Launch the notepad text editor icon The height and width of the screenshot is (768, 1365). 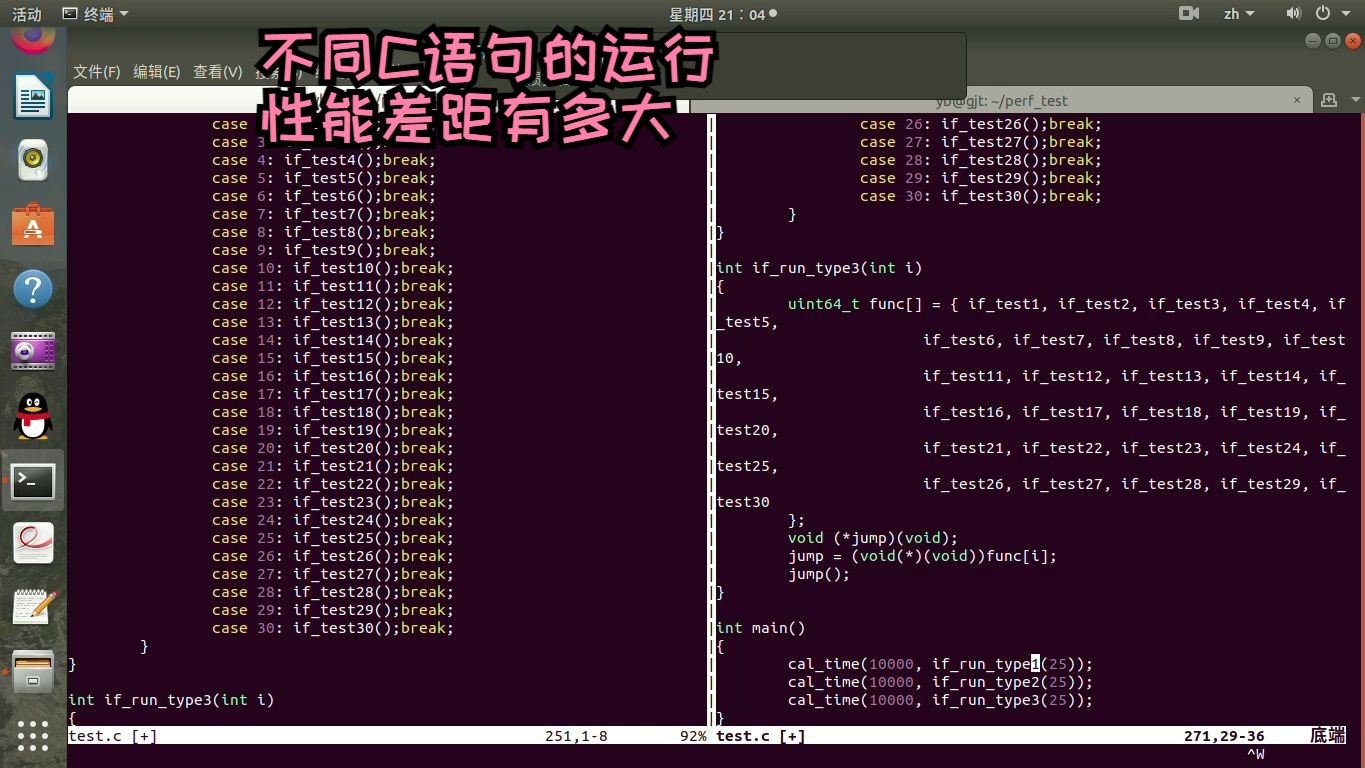pyautogui.click(x=33, y=607)
